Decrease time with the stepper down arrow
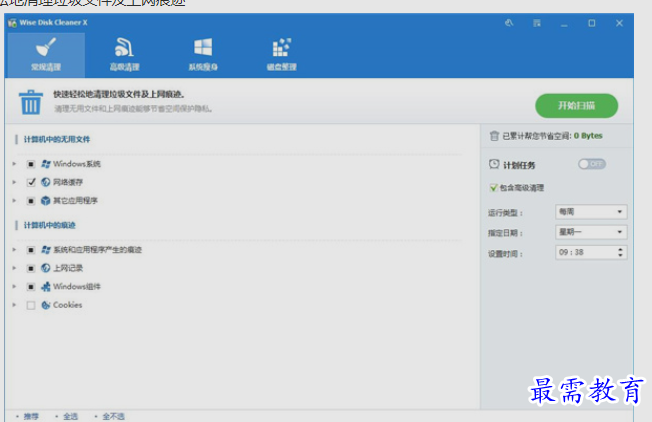The height and width of the screenshot is (422, 652). coord(620,255)
